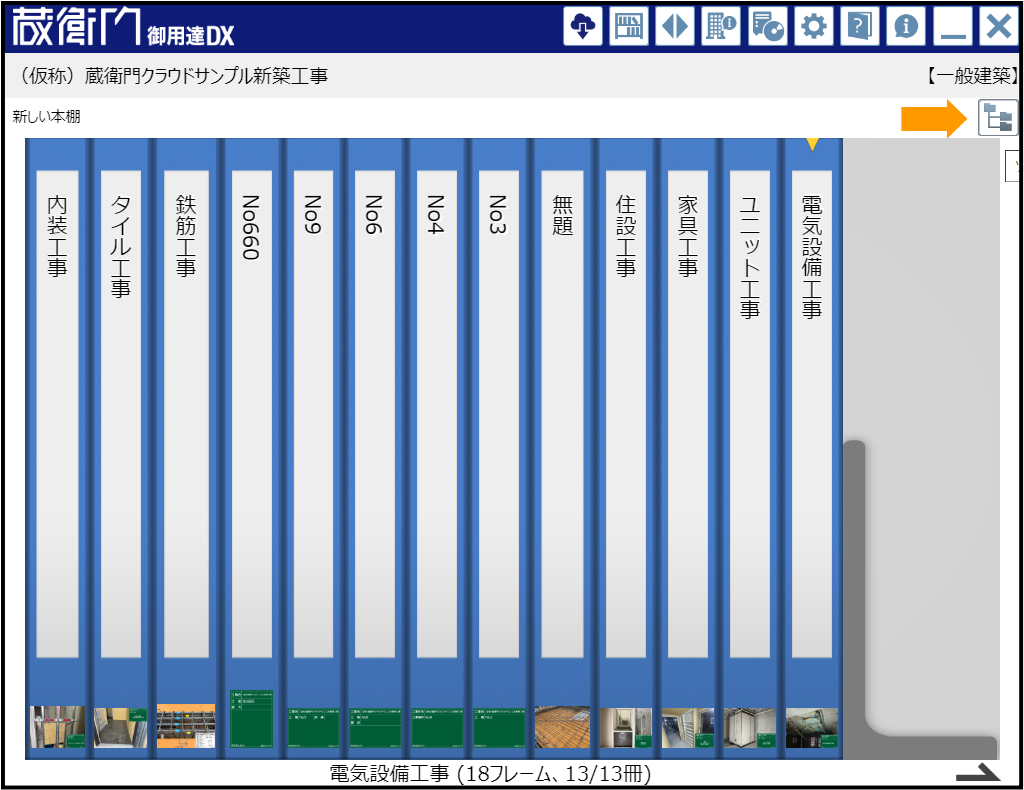Select the ユニット工事 album
Screen dimensions: 1024x790
click(x=749, y=400)
